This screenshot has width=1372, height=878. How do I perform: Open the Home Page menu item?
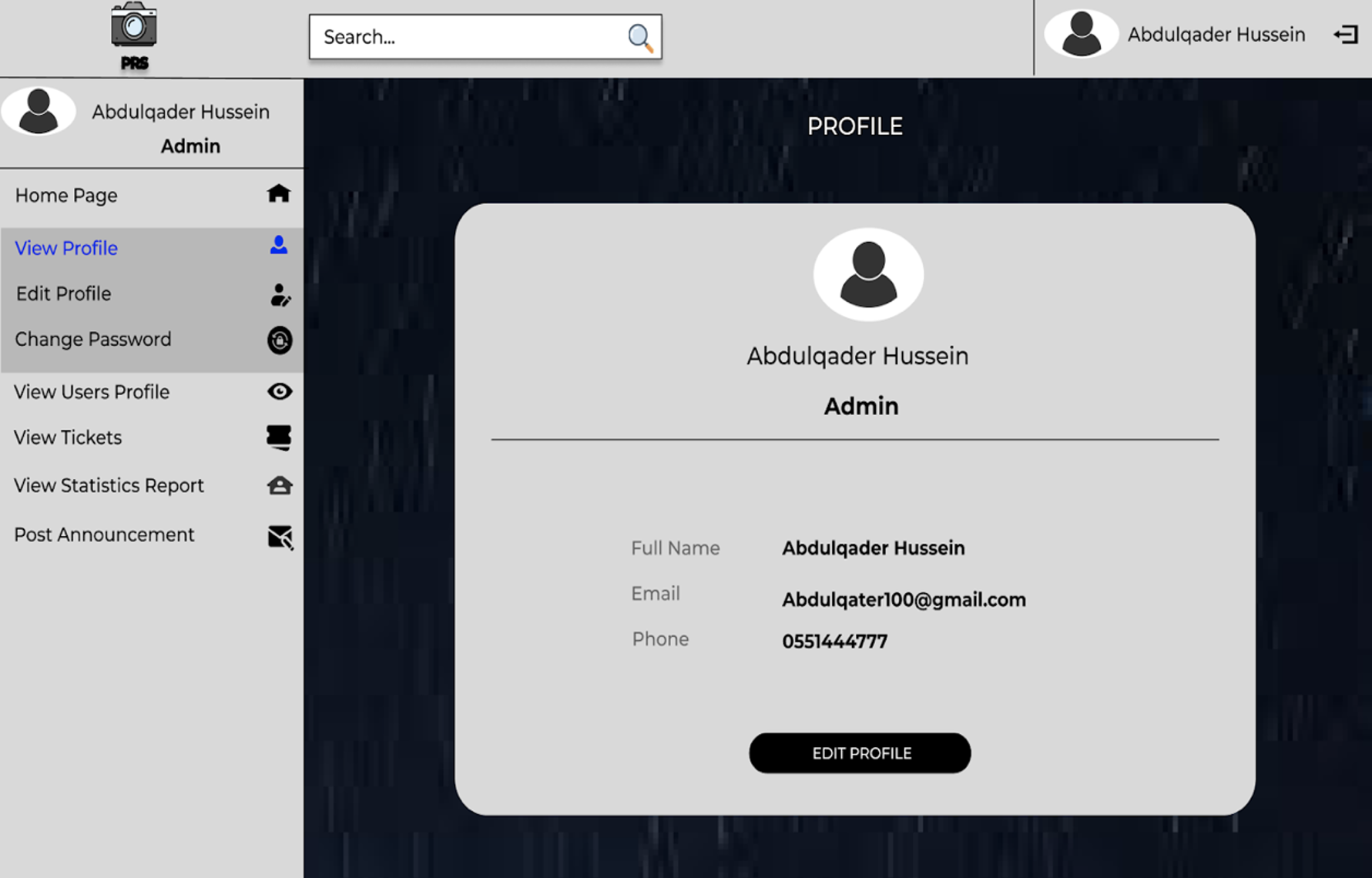(x=66, y=196)
